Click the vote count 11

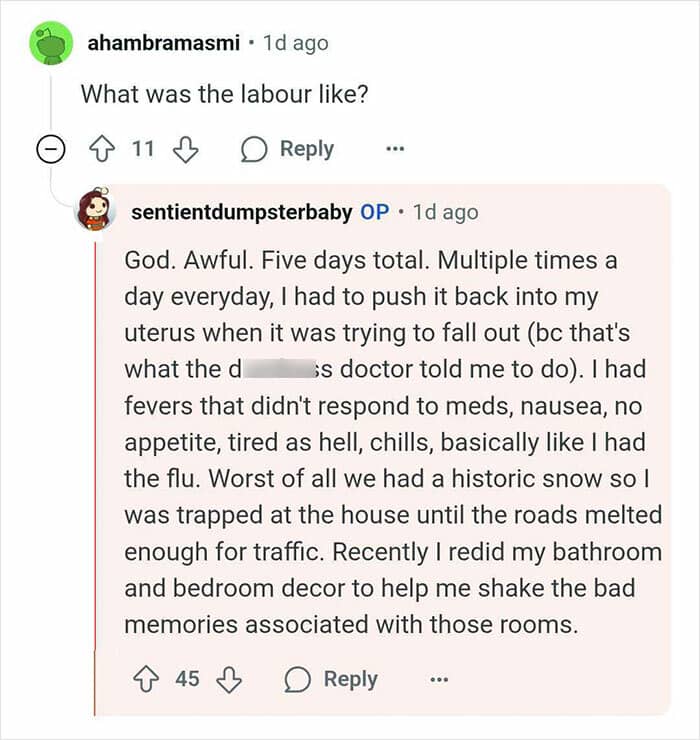[x=144, y=150]
